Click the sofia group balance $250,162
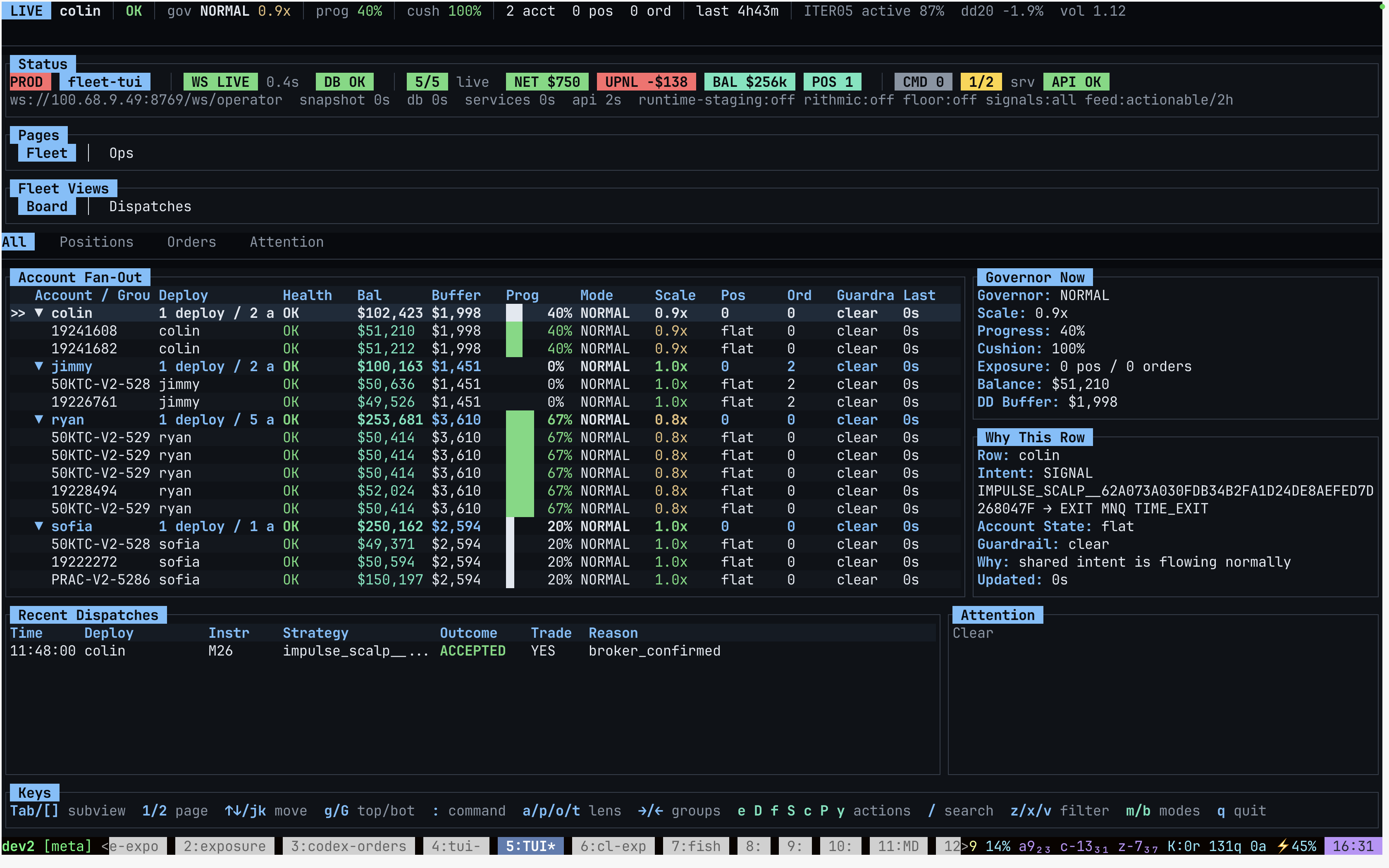The height and width of the screenshot is (868, 1389). 390,527
